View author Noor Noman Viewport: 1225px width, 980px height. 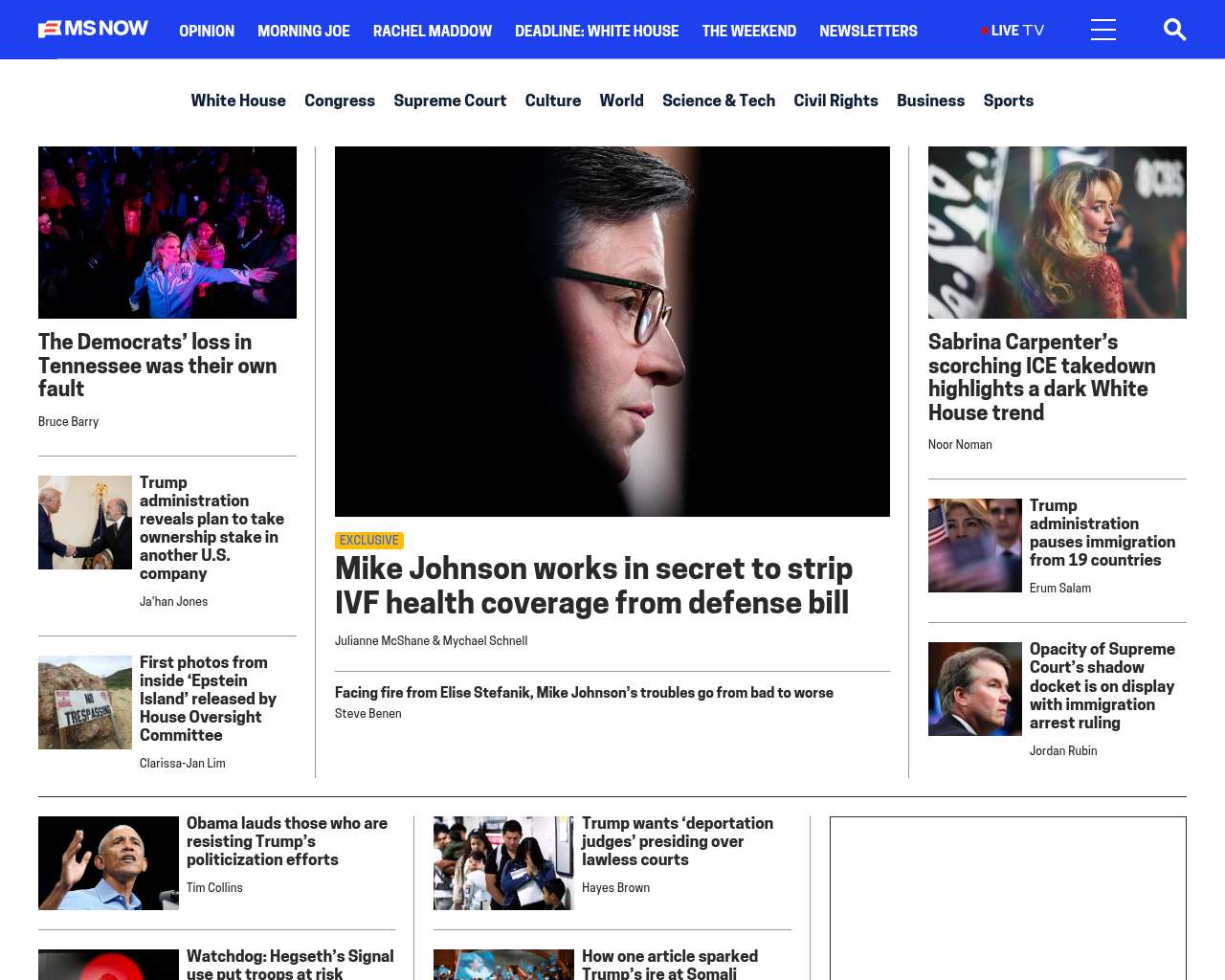[x=960, y=445]
